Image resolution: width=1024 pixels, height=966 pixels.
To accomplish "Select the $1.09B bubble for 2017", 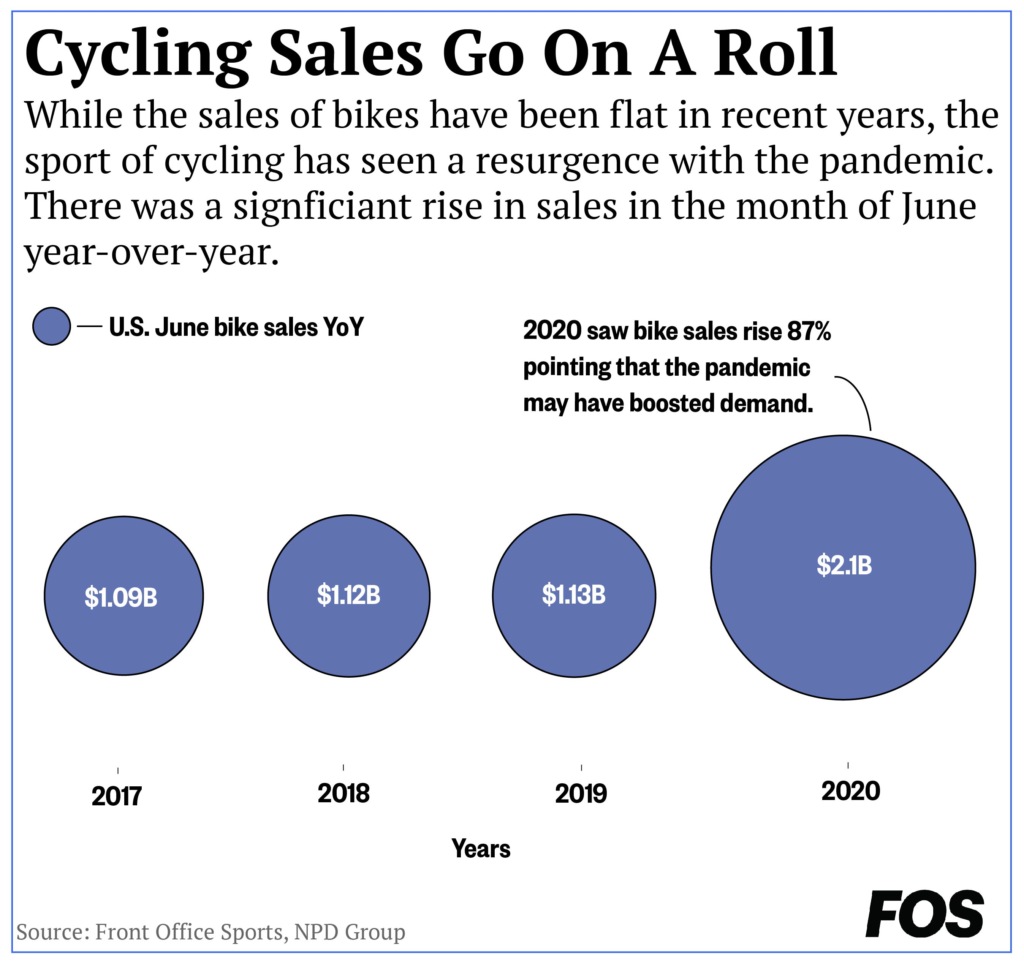I will point(123,596).
